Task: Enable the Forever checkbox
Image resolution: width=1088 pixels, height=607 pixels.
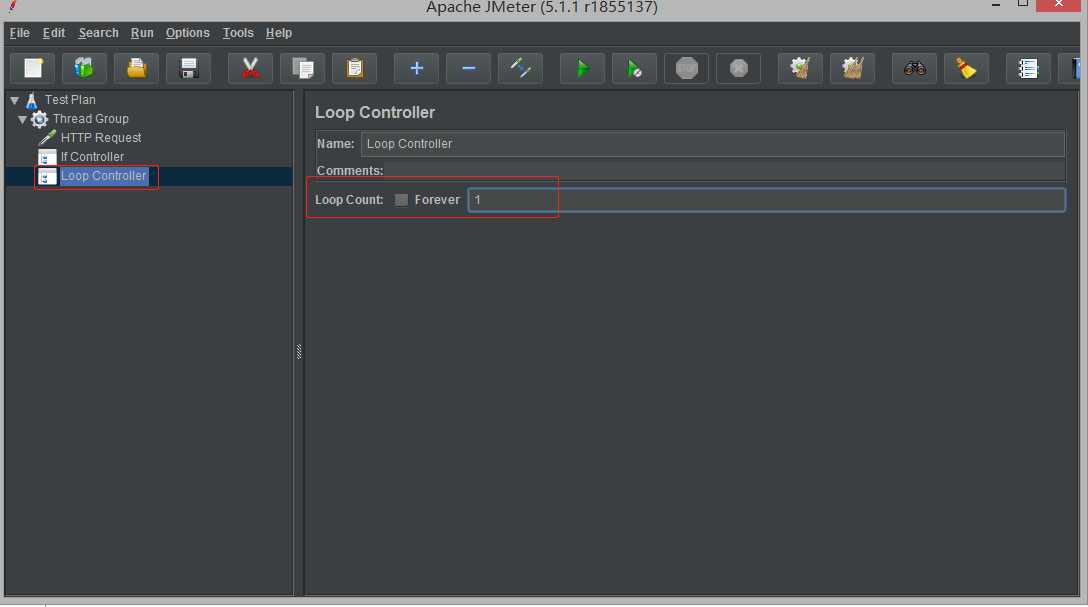Action: point(401,200)
